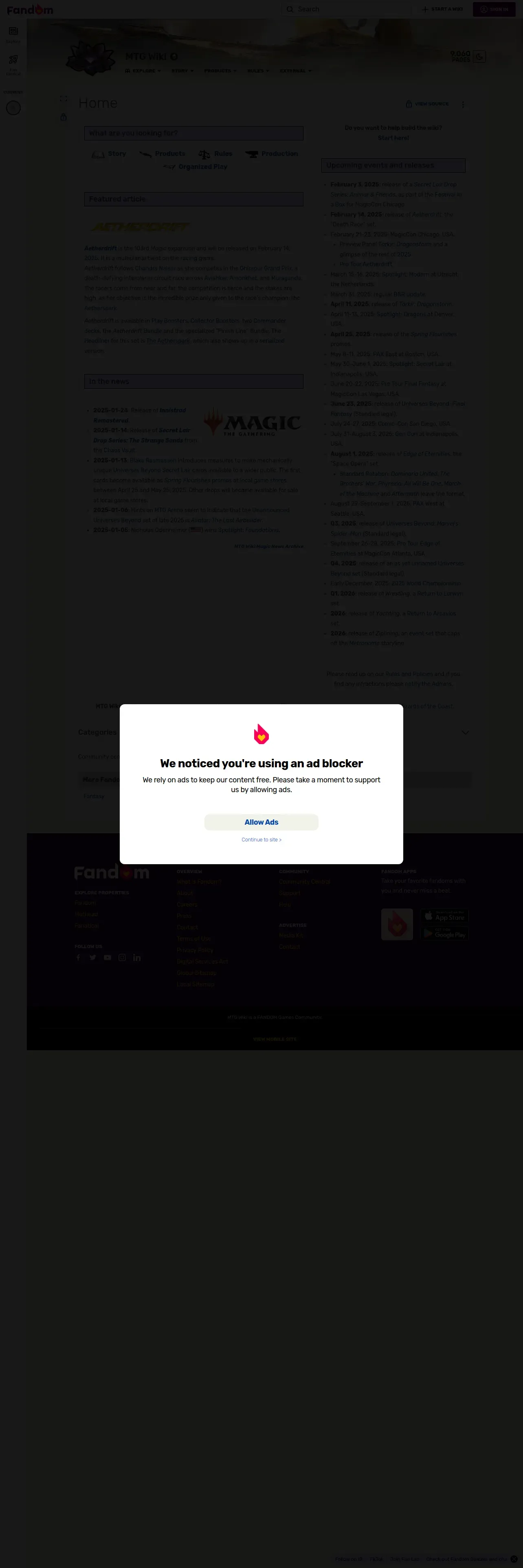Click the Sign In button
Screen dimensions: 523x1568
coord(494,9)
